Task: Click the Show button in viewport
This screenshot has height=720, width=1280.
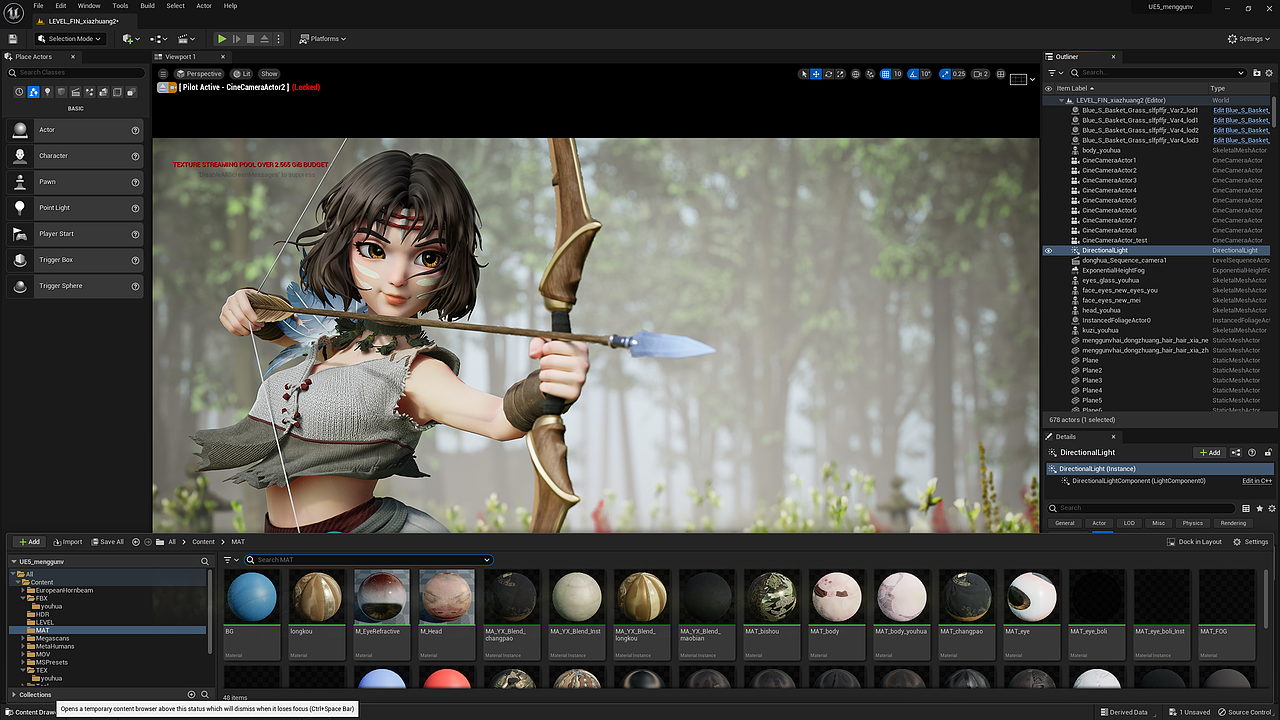Action: pyautogui.click(x=269, y=74)
